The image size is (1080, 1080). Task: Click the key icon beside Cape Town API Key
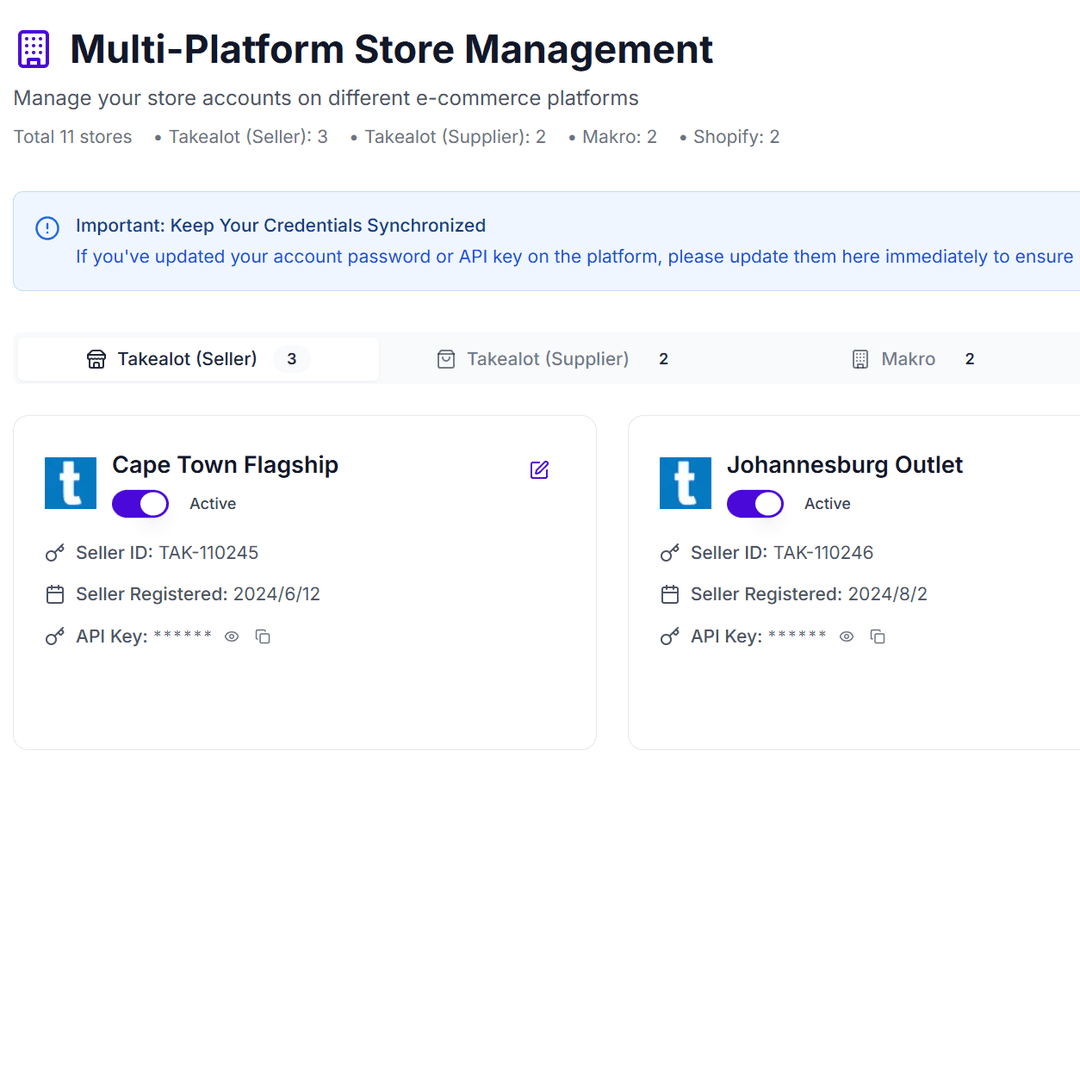tap(55, 636)
